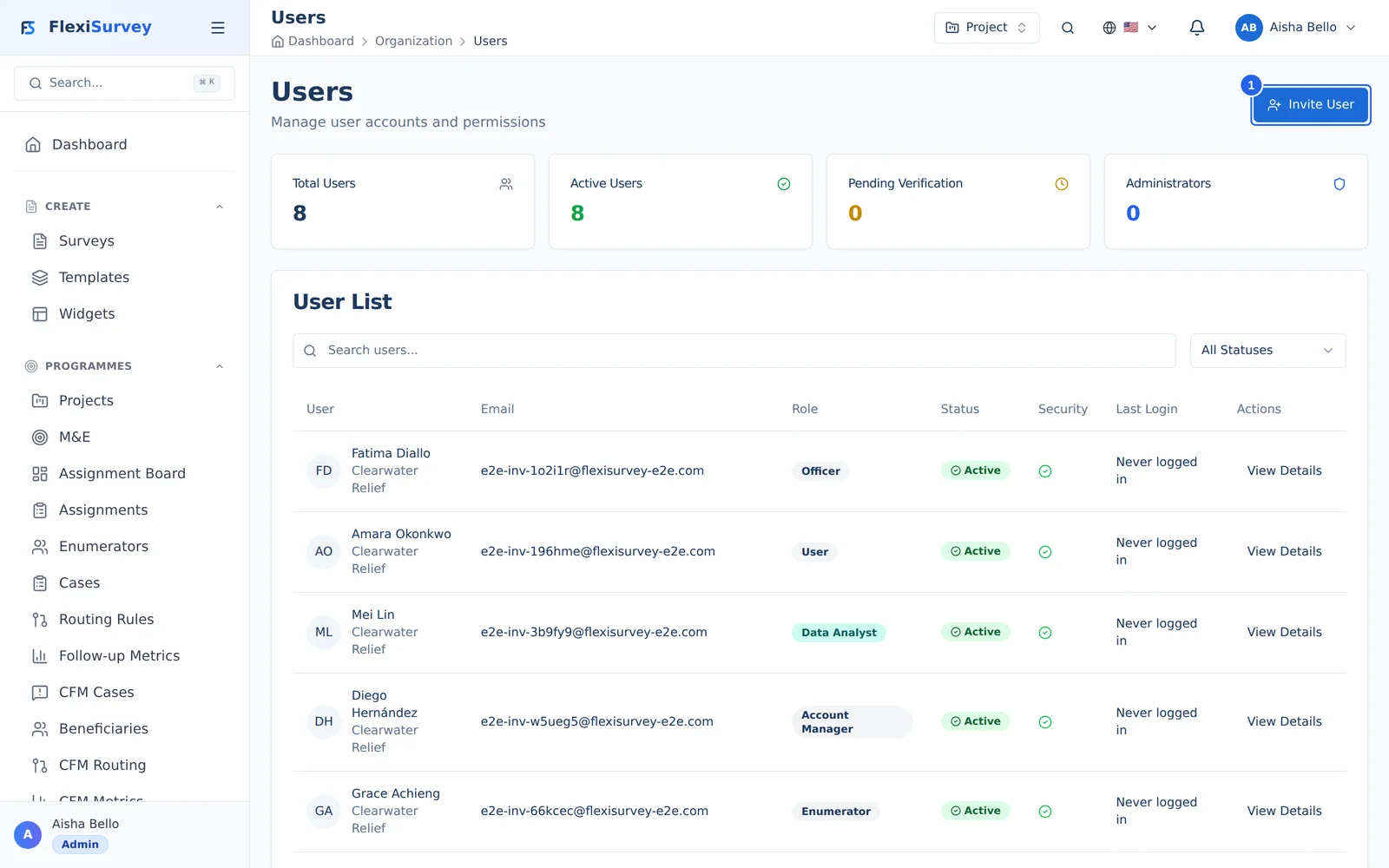Image resolution: width=1389 pixels, height=868 pixels.
Task: Click Amara Okonkwo's Active status badge
Action: click(975, 552)
